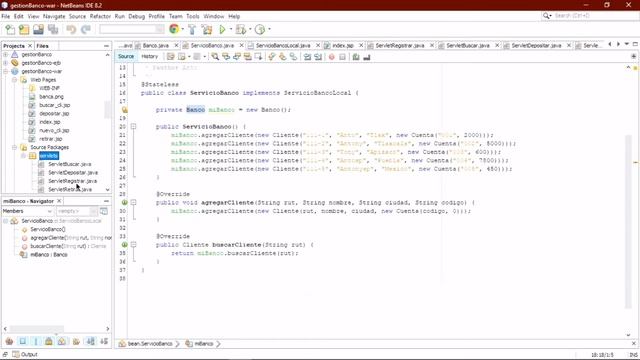Open the File menu
Screen dimensions: 640x360
click(6, 16)
